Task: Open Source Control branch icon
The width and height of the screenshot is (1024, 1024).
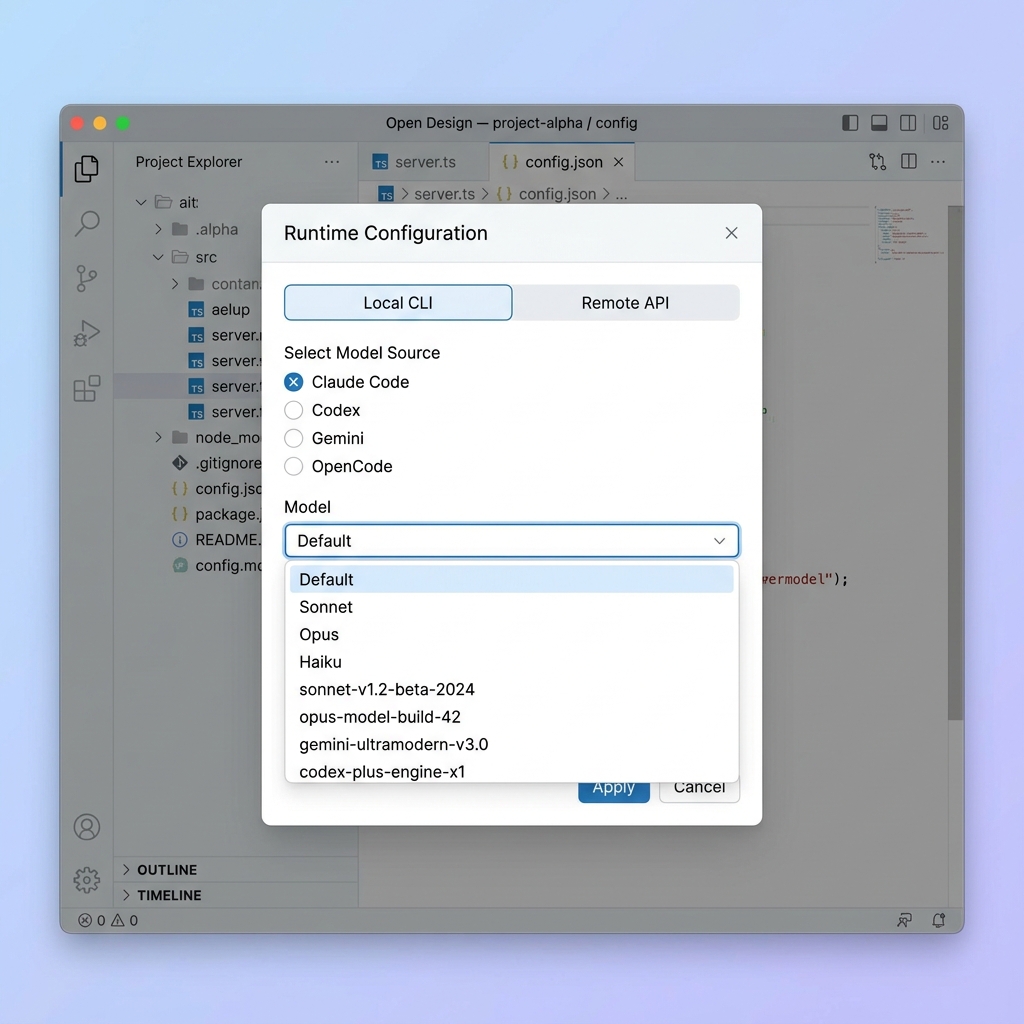Action: (x=86, y=278)
